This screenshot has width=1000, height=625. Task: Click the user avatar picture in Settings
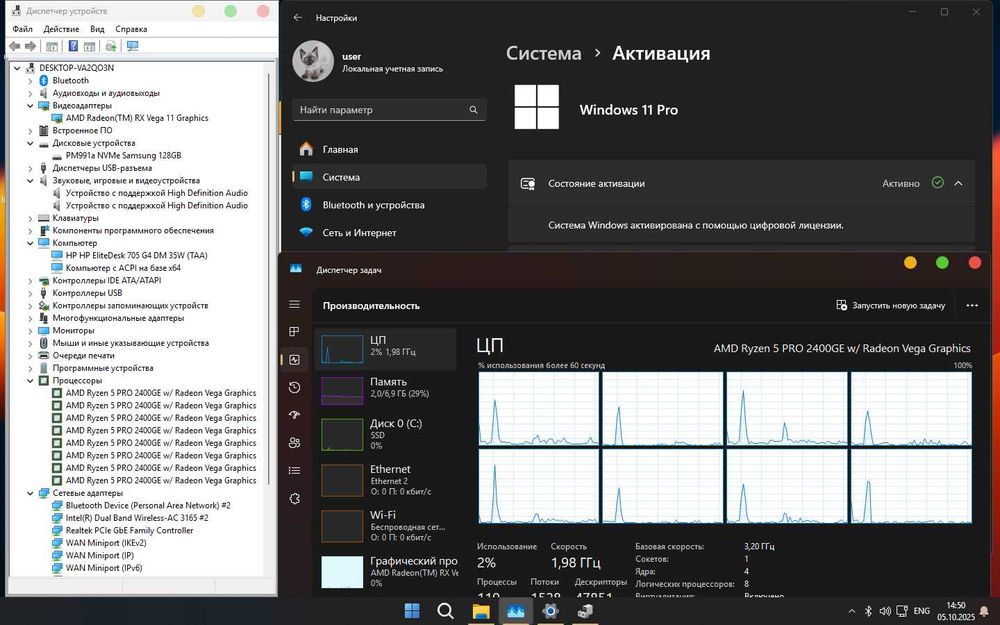(x=312, y=61)
